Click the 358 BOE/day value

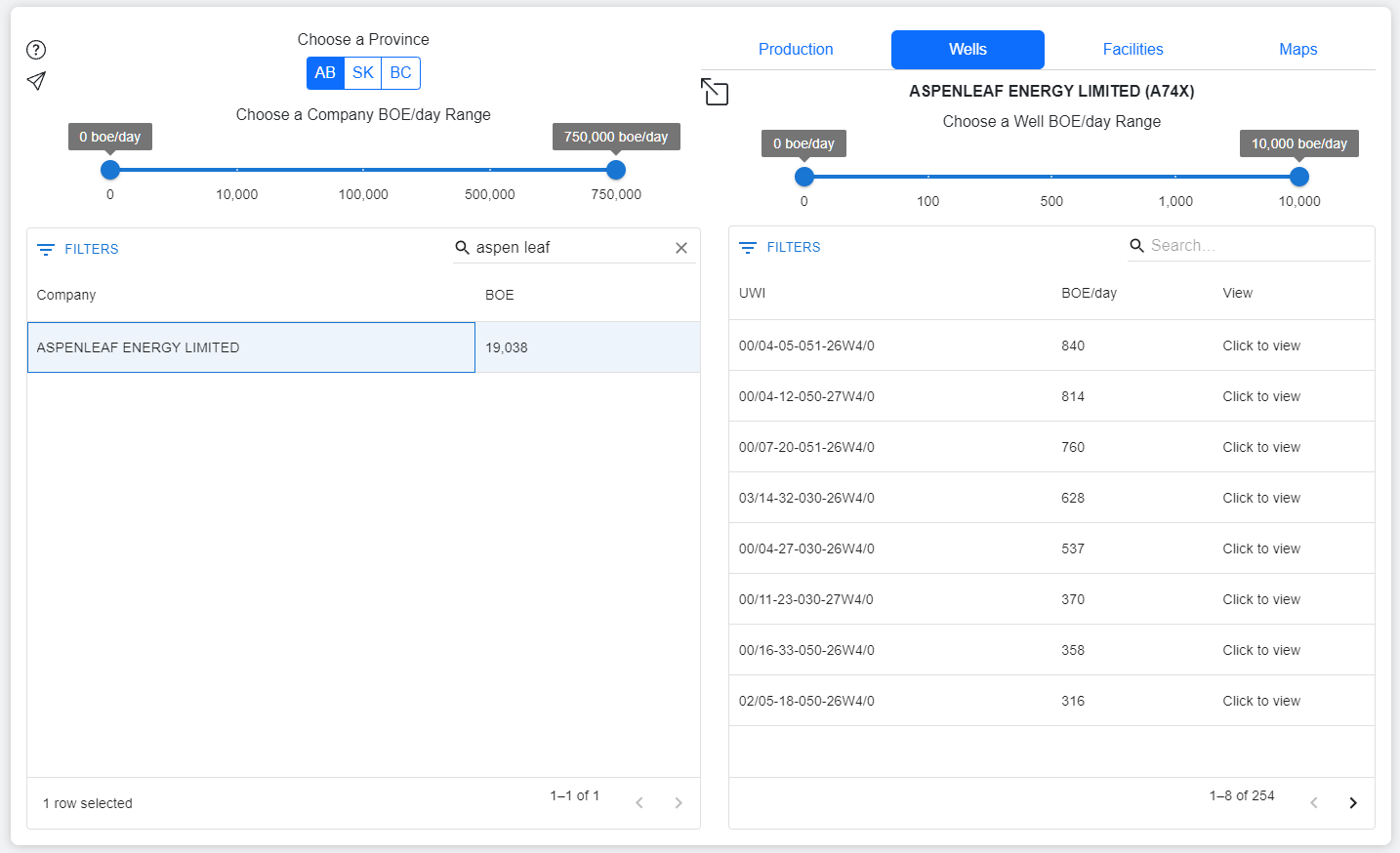(1073, 650)
